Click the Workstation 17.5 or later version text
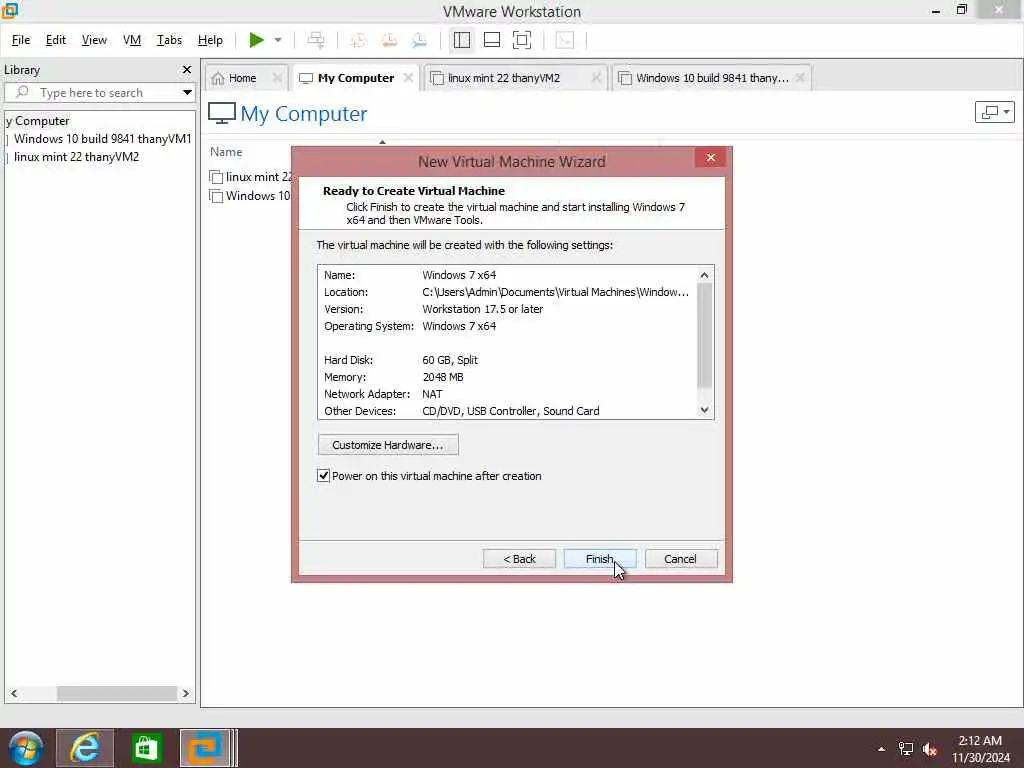1024x768 pixels. (483, 309)
